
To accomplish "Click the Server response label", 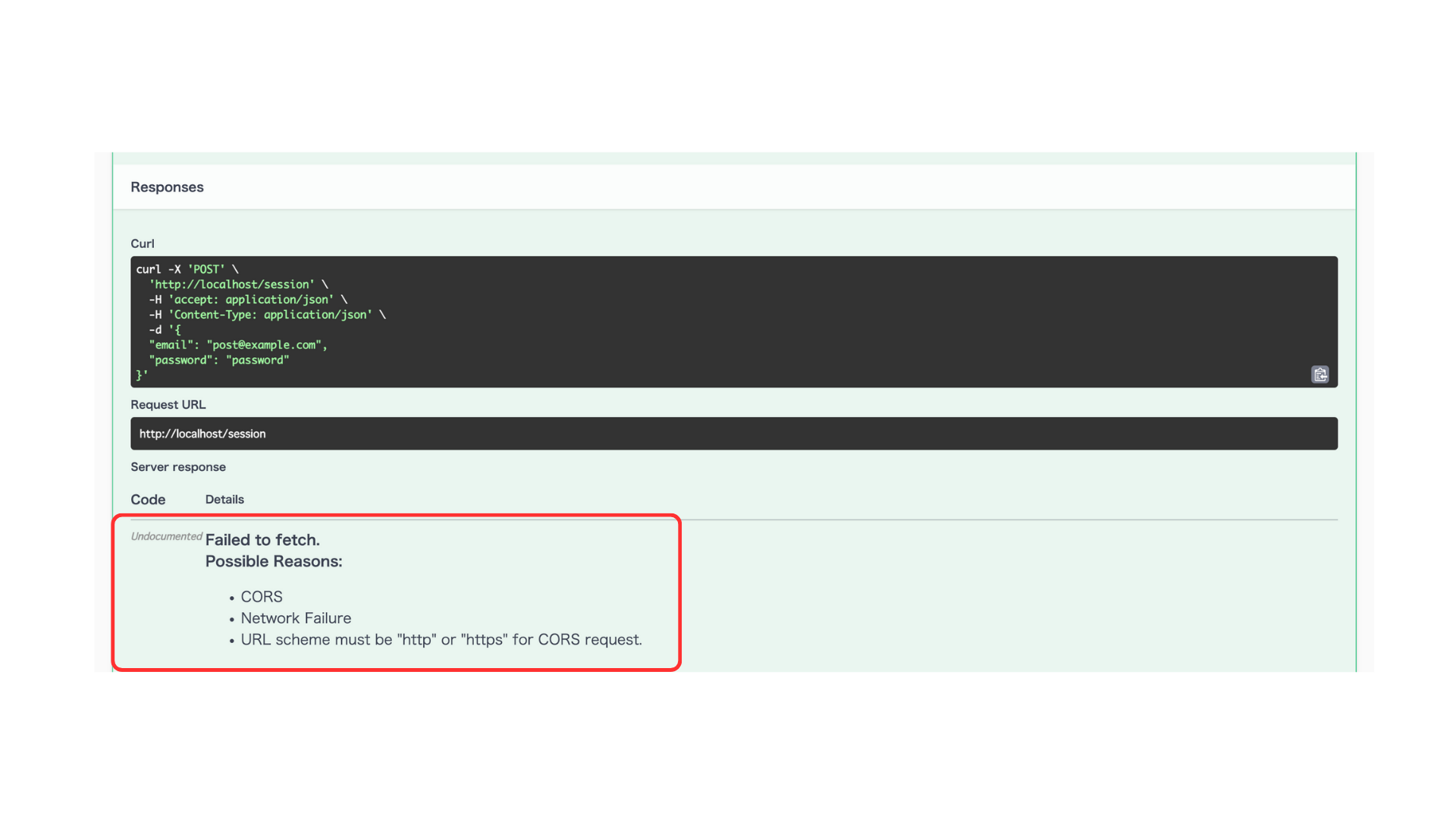I will (x=178, y=466).
